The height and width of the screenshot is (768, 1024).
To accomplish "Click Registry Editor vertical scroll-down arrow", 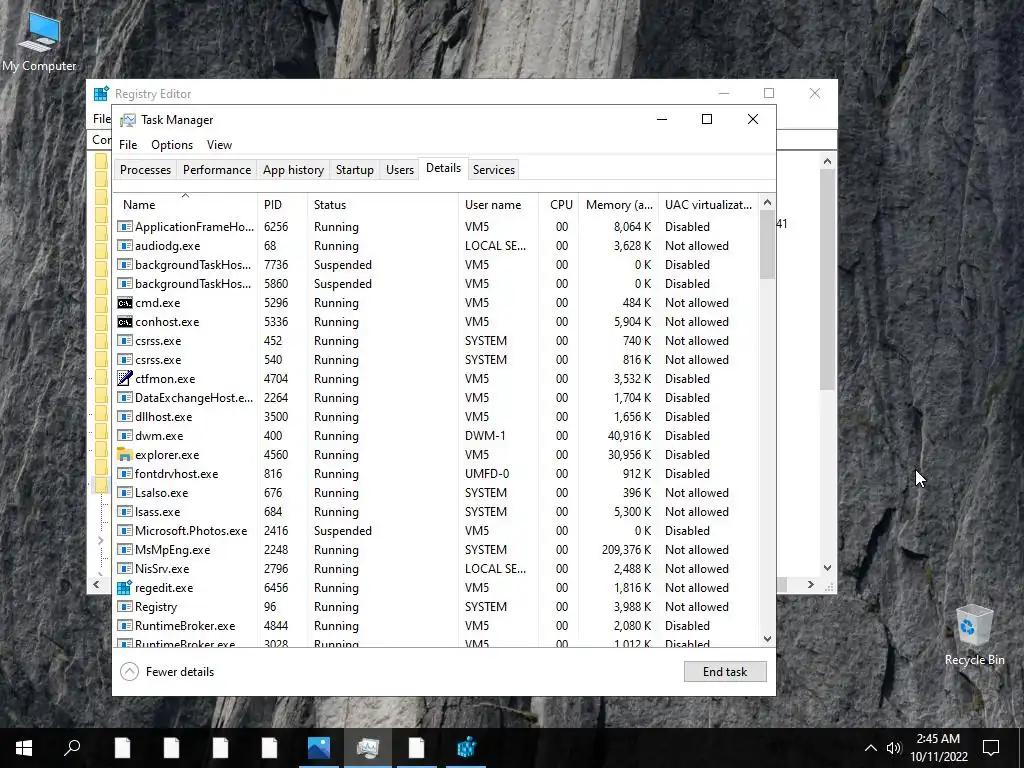I will click(827, 568).
